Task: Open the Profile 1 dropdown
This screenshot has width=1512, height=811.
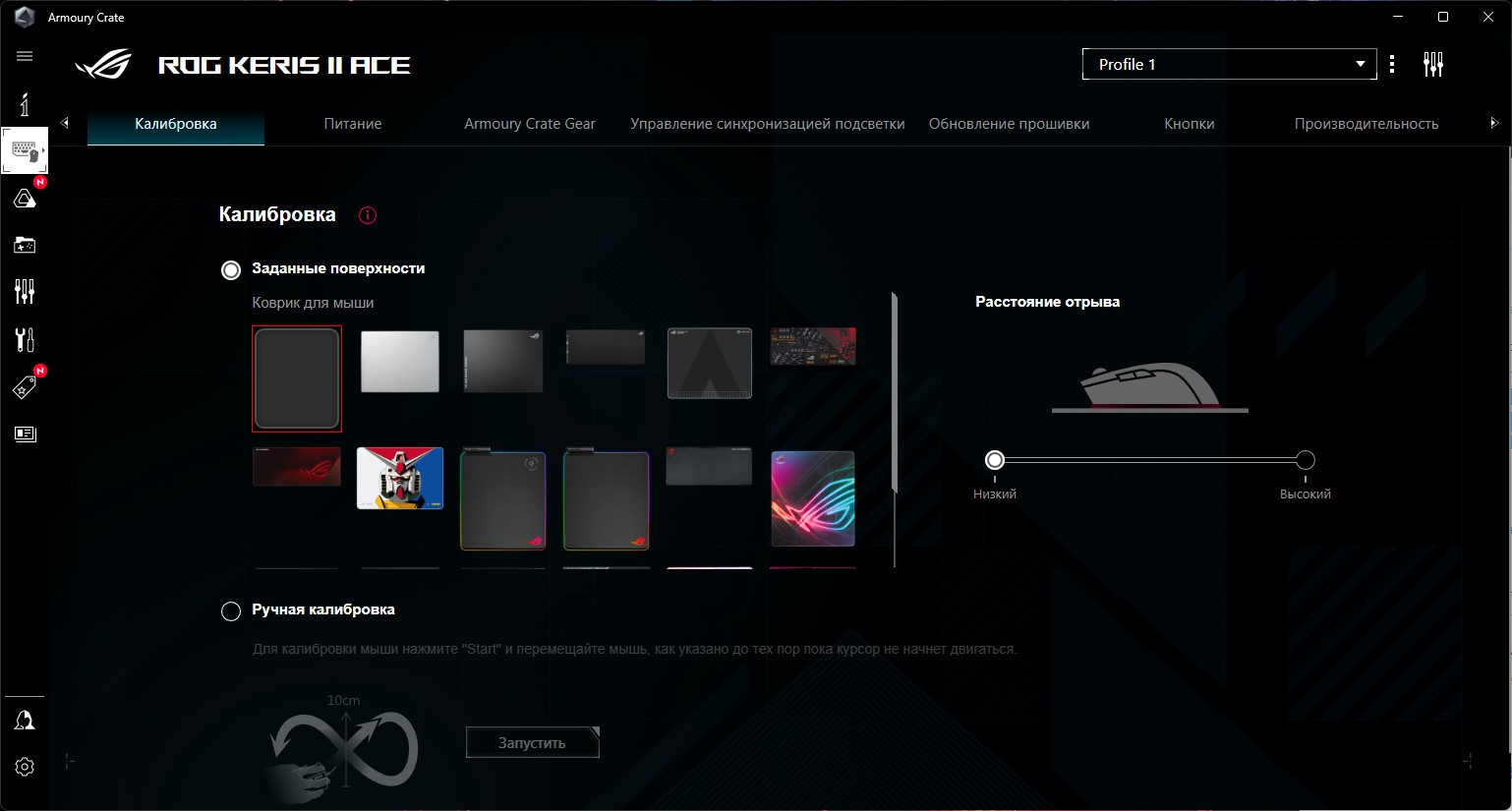Action: click(1229, 64)
